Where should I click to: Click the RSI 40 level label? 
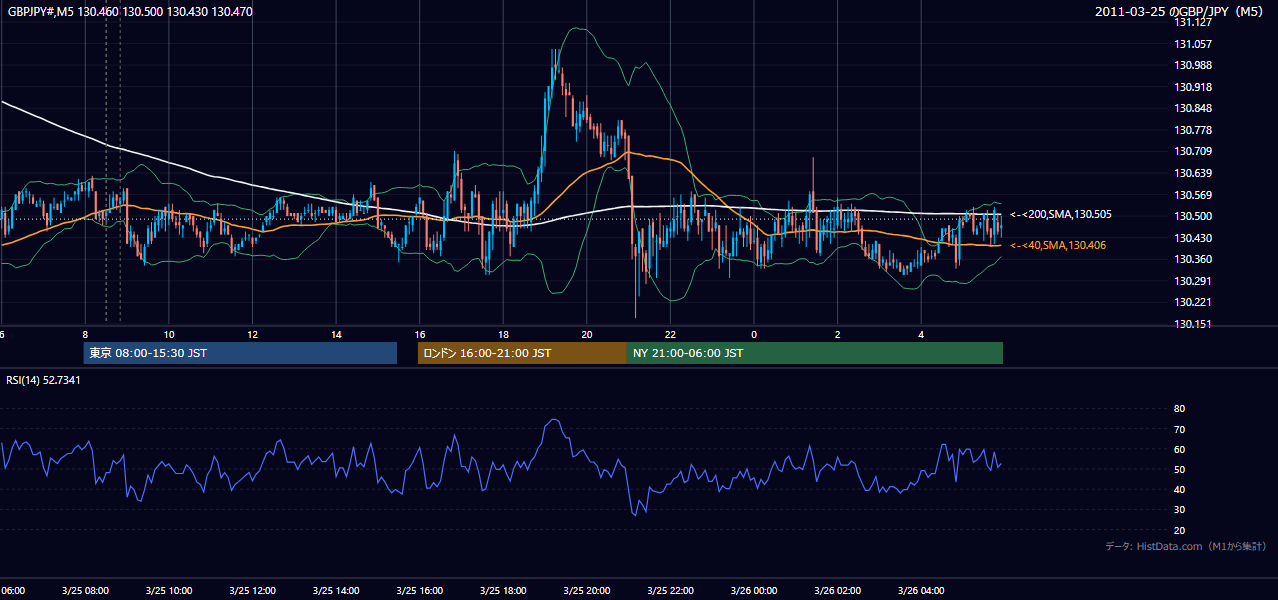click(1179, 489)
